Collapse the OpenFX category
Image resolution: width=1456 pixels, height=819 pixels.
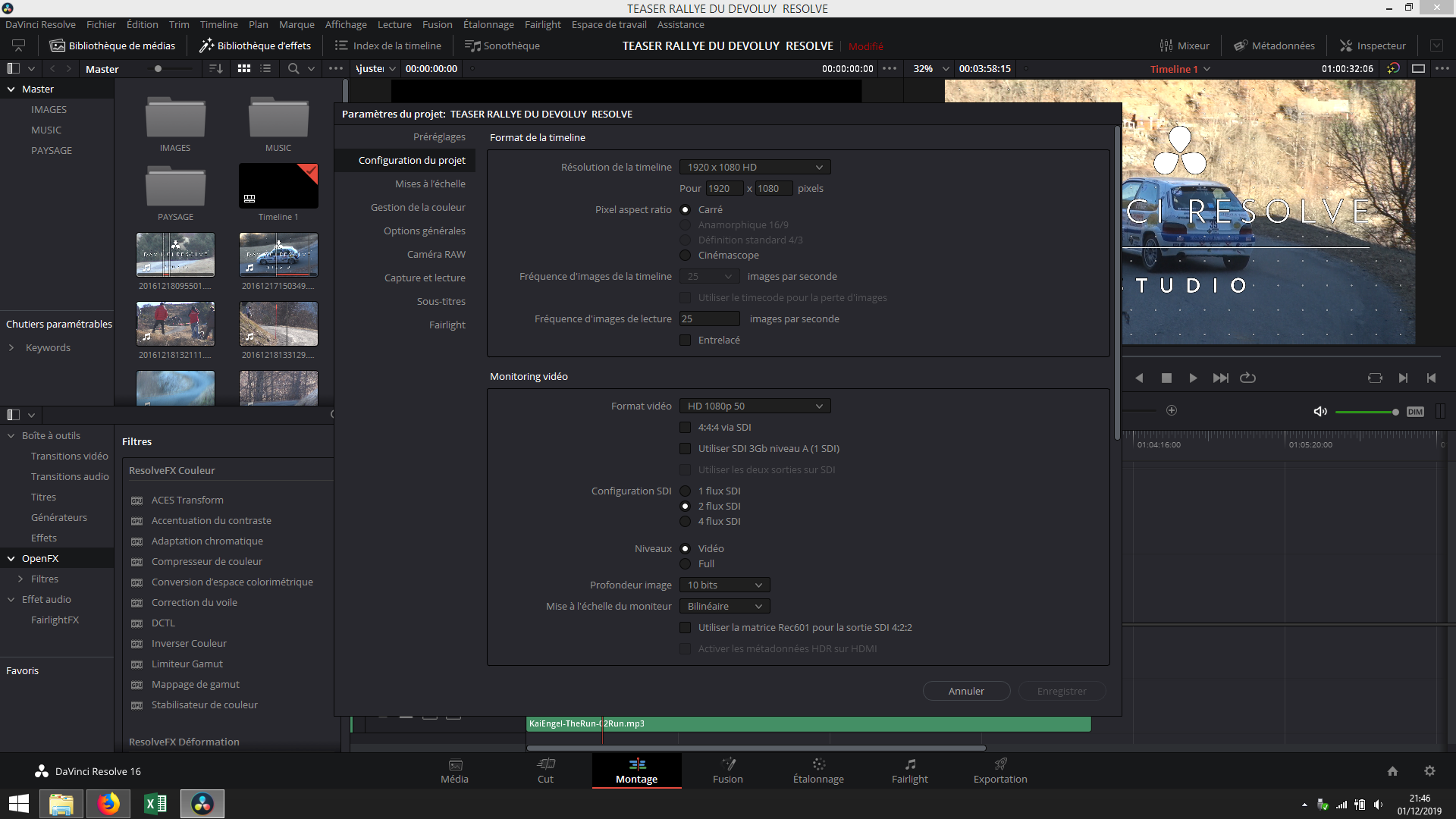(11, 558)
